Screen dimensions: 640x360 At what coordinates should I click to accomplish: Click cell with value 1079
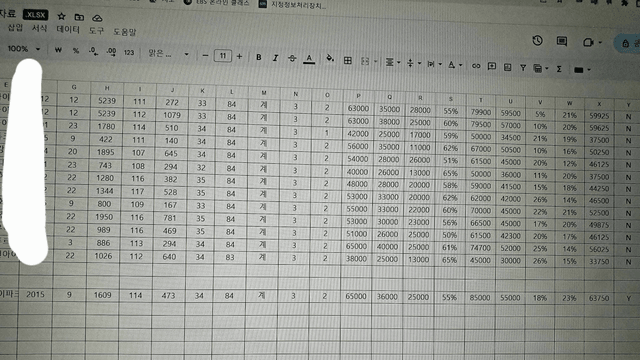[x=172, y=115]
